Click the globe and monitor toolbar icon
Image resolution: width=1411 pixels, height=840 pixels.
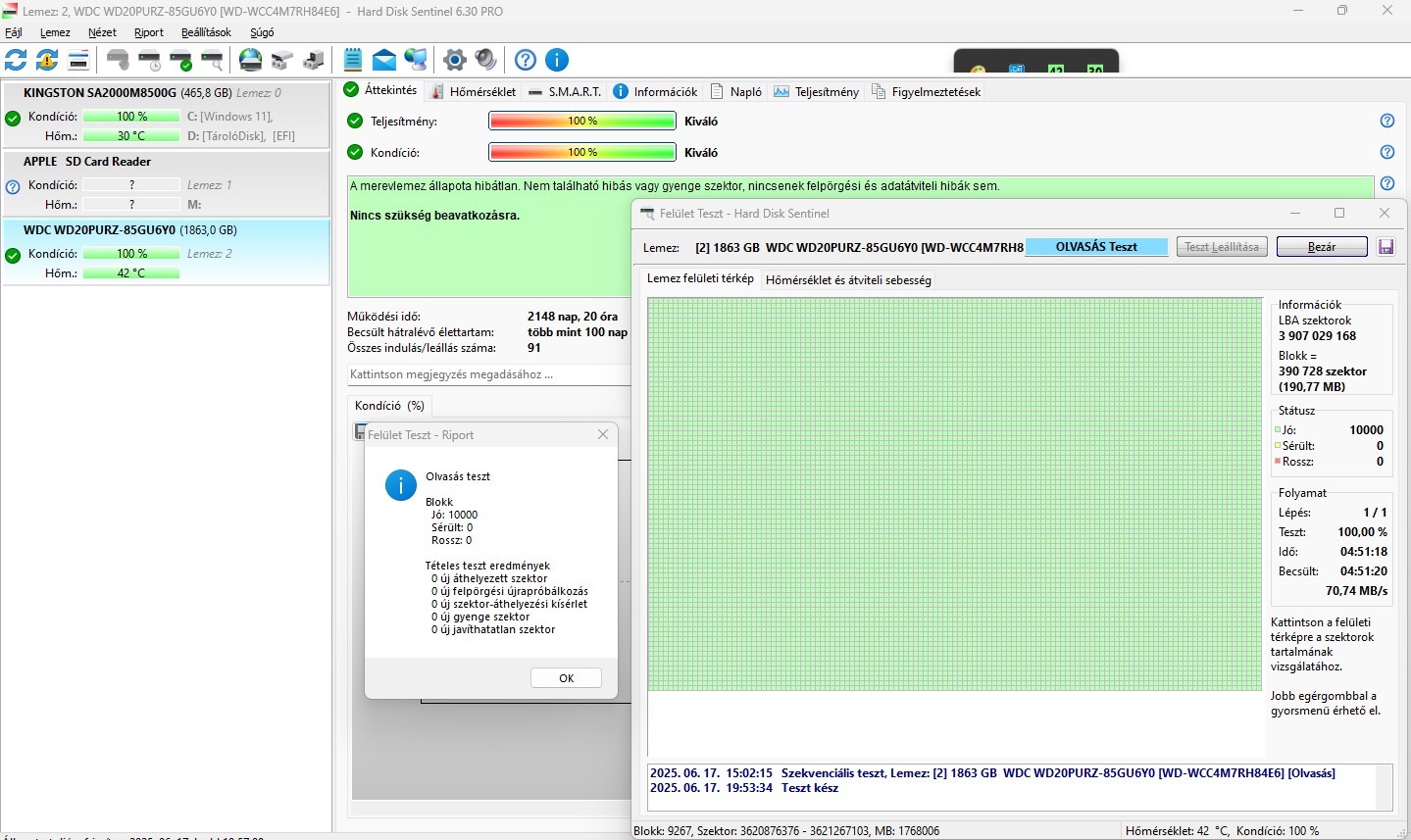click(416, 60)
